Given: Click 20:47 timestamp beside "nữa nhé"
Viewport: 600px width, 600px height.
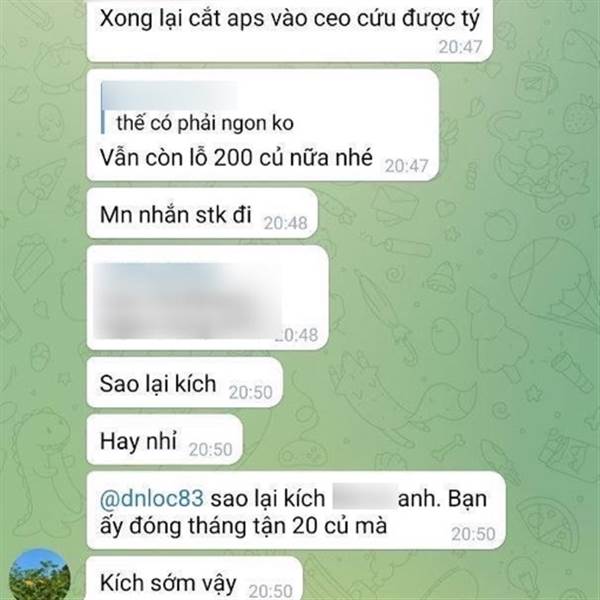Looking at the screenshot, I should pos(406,166).
